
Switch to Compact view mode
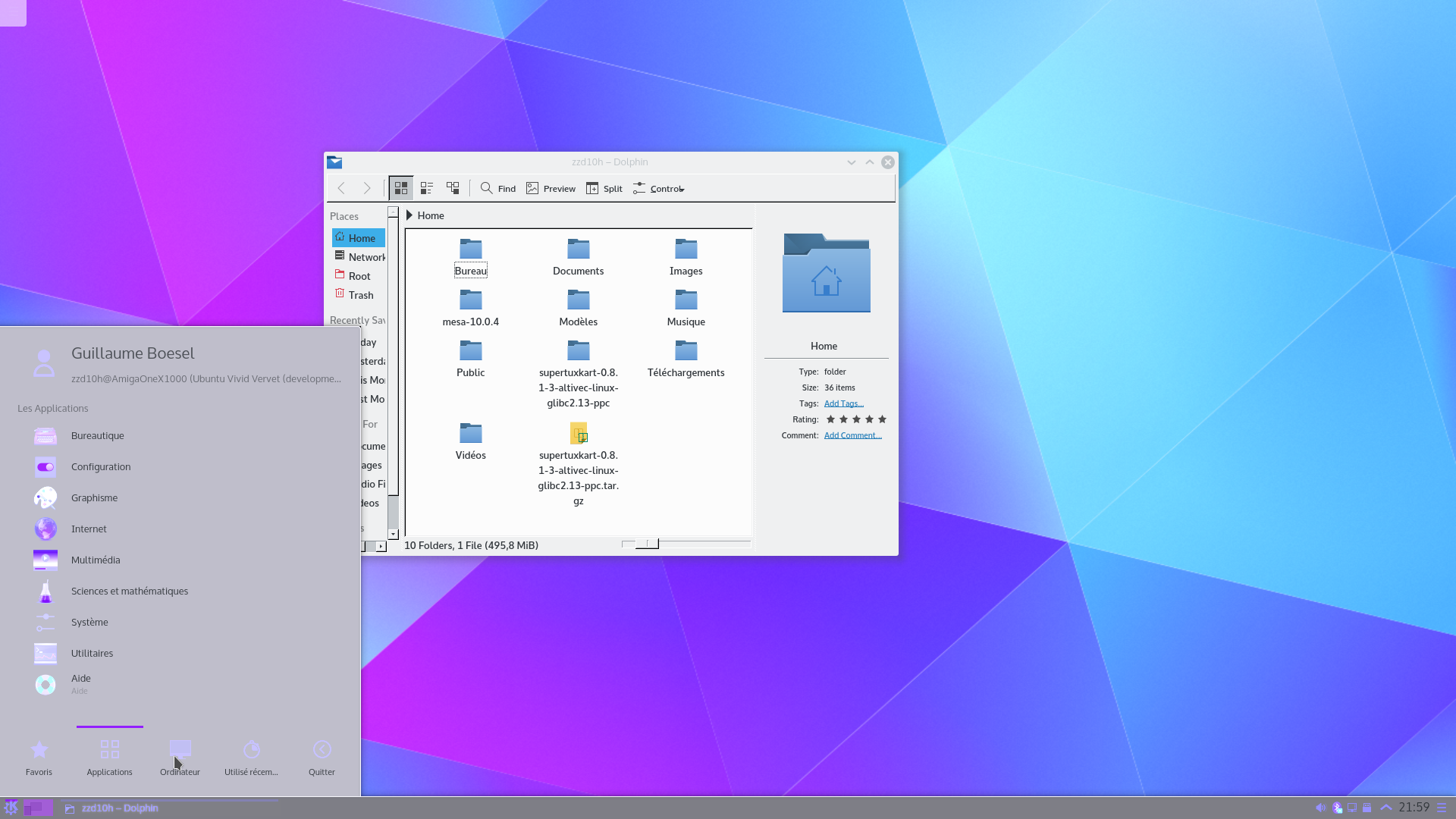[427, 188]
